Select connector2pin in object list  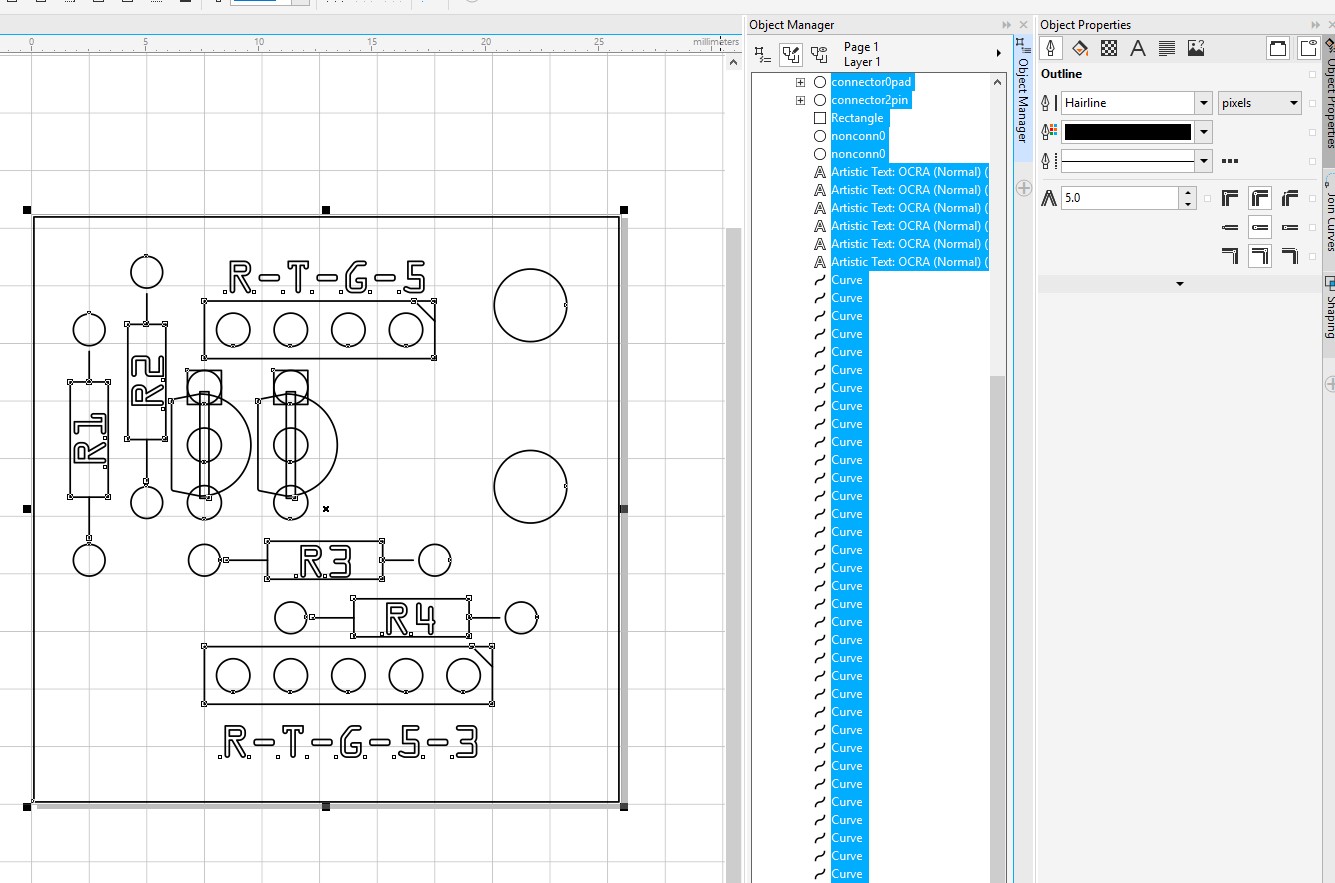coord(871,100)
